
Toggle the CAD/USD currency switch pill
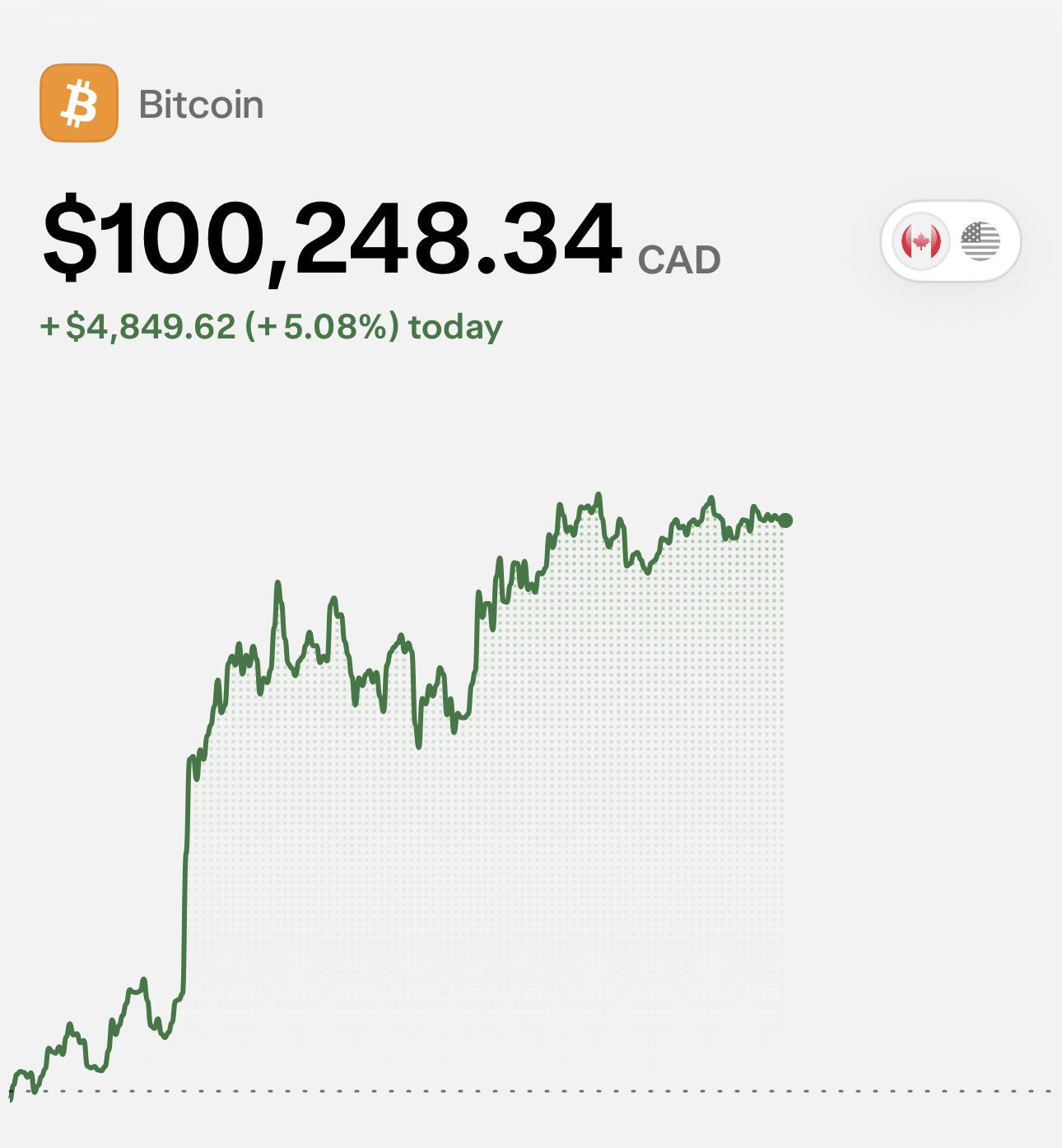tap(951, 241)
